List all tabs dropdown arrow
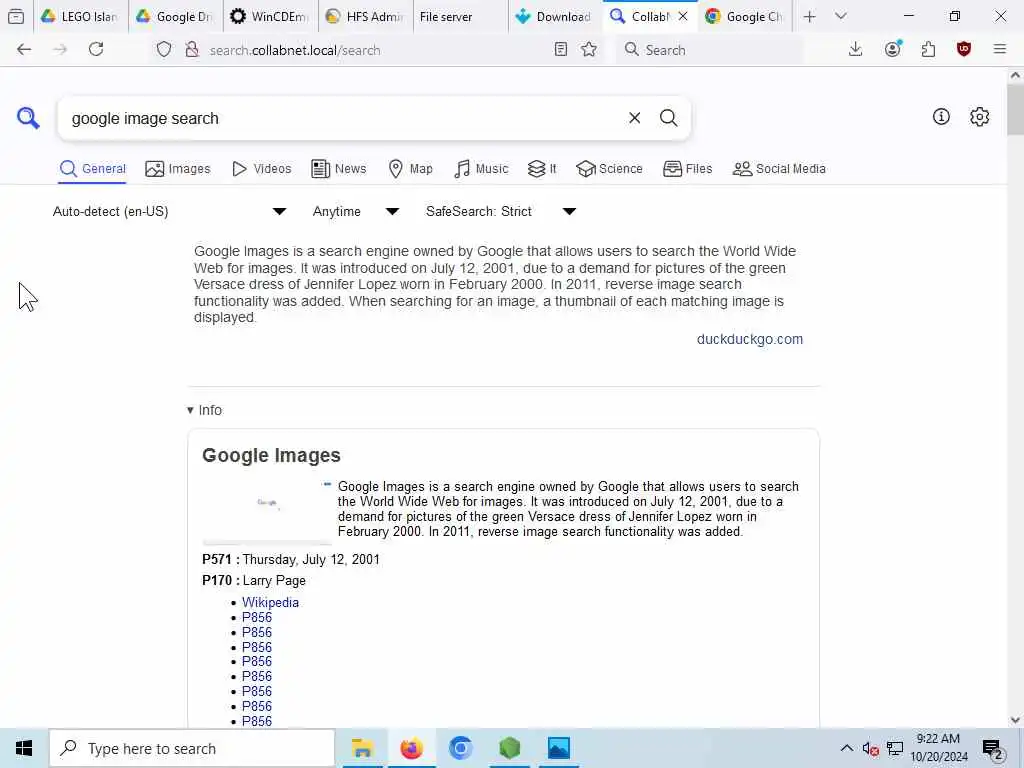 pos(840,17)
